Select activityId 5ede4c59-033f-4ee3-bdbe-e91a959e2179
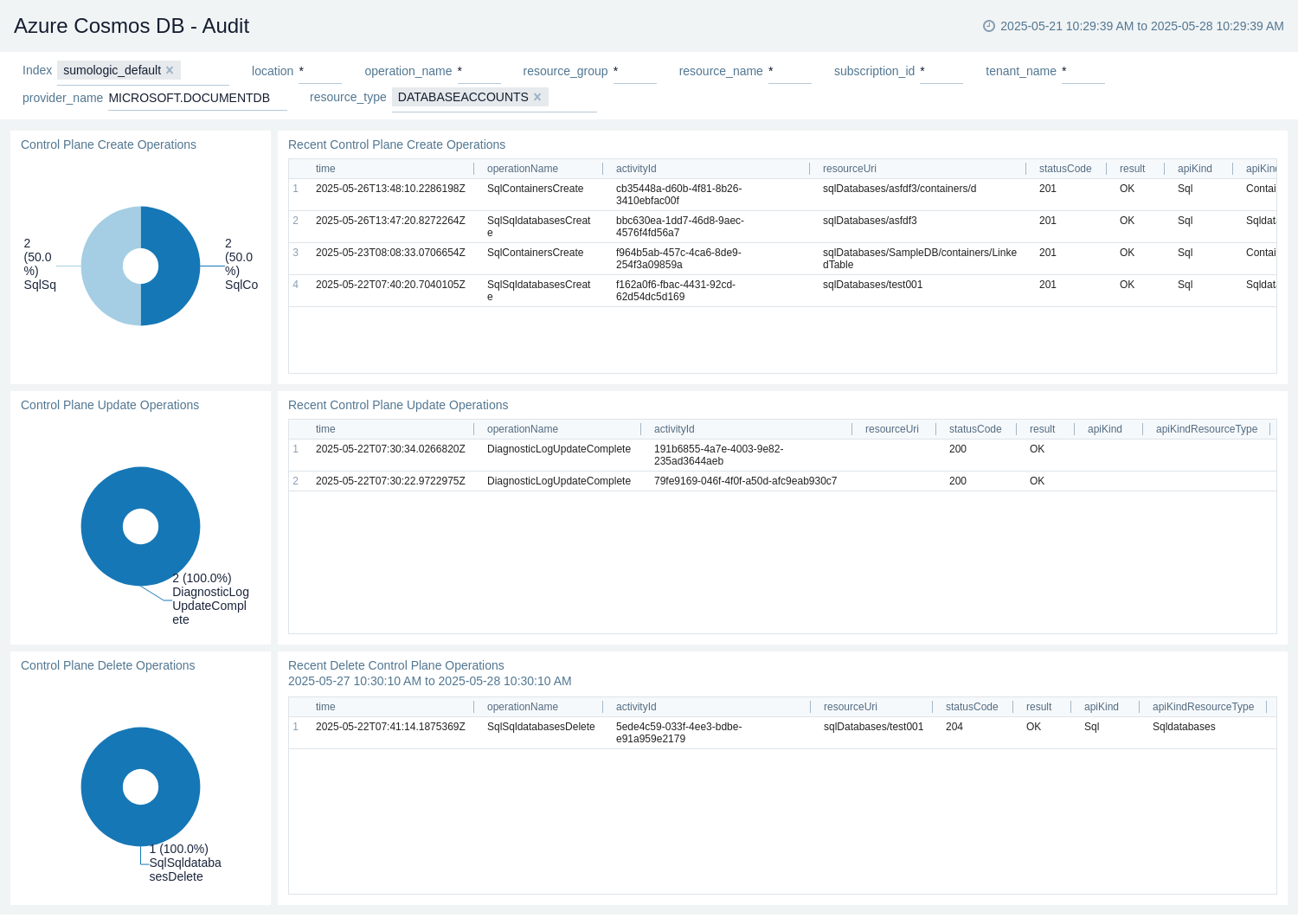This screenshot has height=924, width=1298. point(678,733)
